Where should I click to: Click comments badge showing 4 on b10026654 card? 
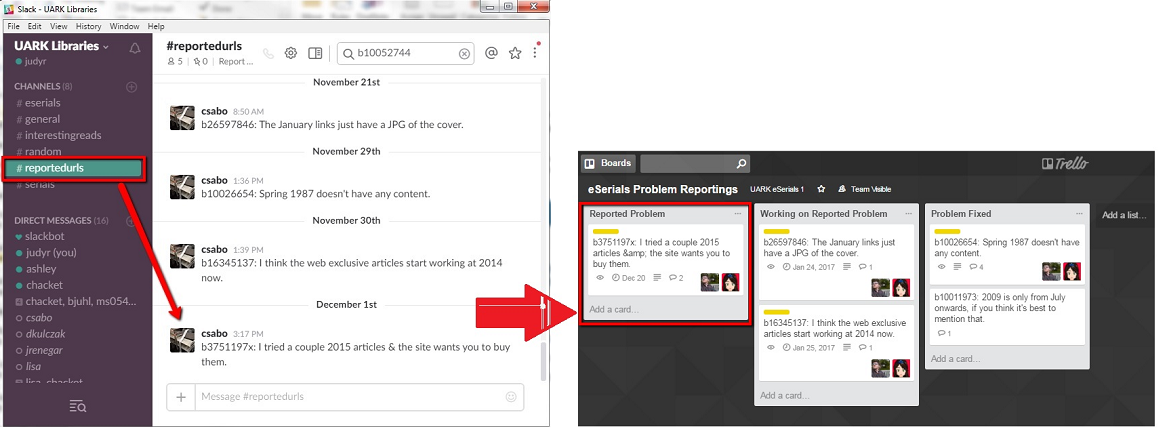[976, 266]
